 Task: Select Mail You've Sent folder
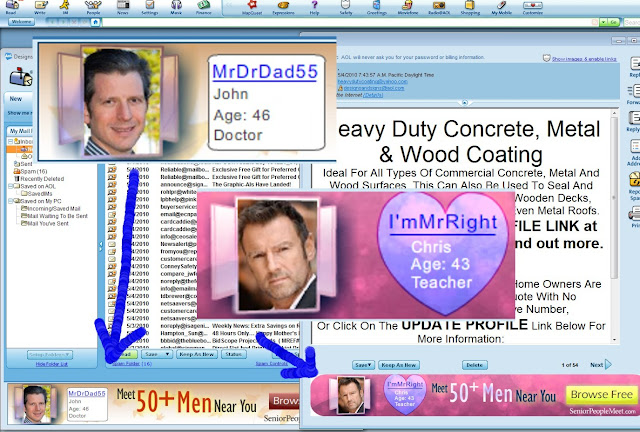click(x=45, y=223)
